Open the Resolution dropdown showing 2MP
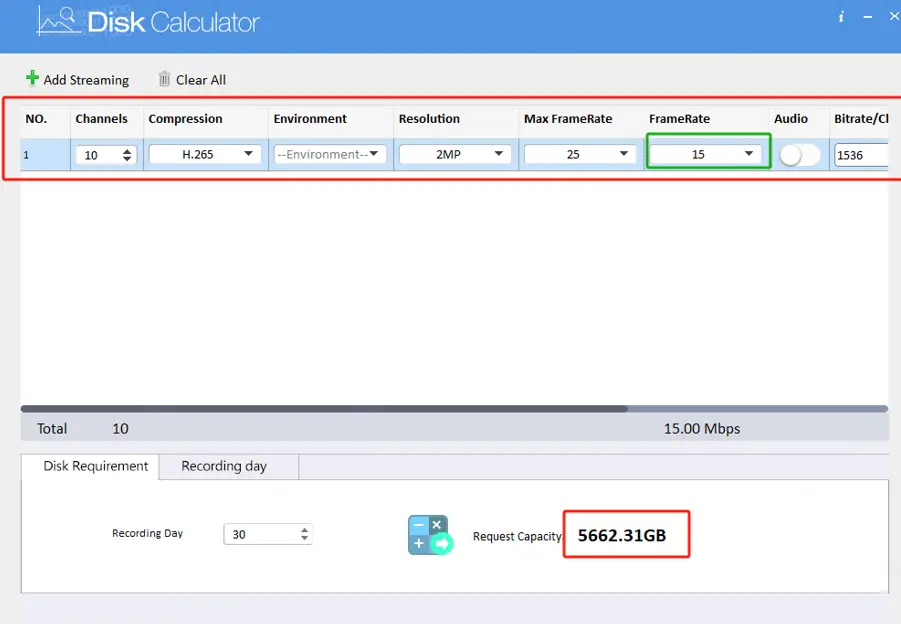The width and height of the screenshot is (901, 624). point(455,154)
